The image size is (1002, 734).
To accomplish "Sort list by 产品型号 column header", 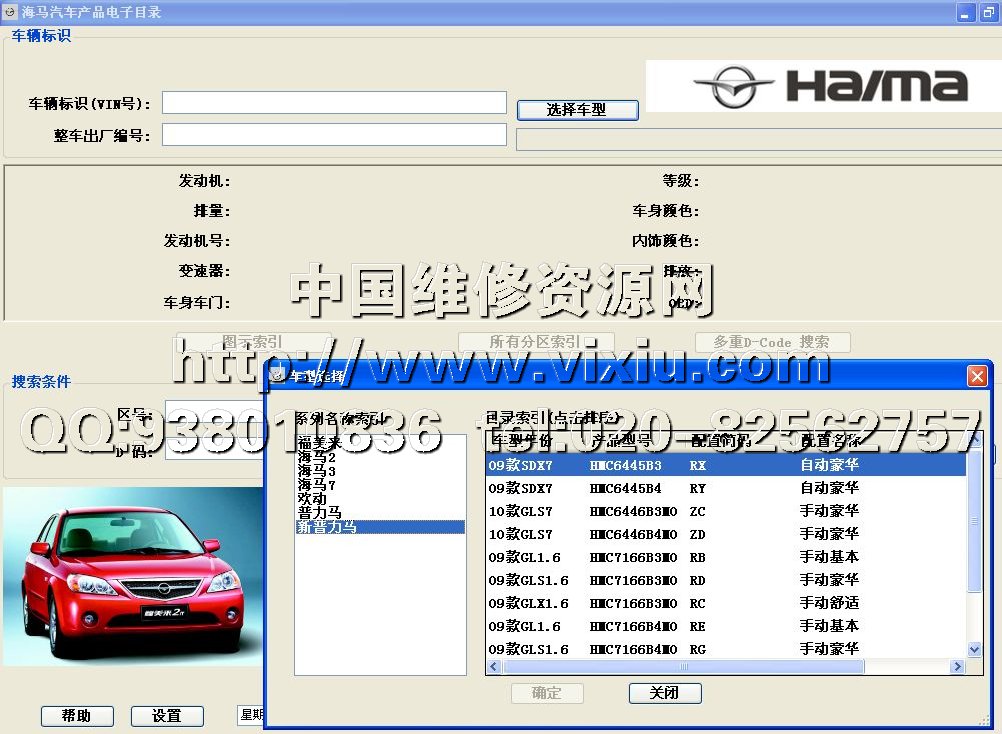I will 622,441.
